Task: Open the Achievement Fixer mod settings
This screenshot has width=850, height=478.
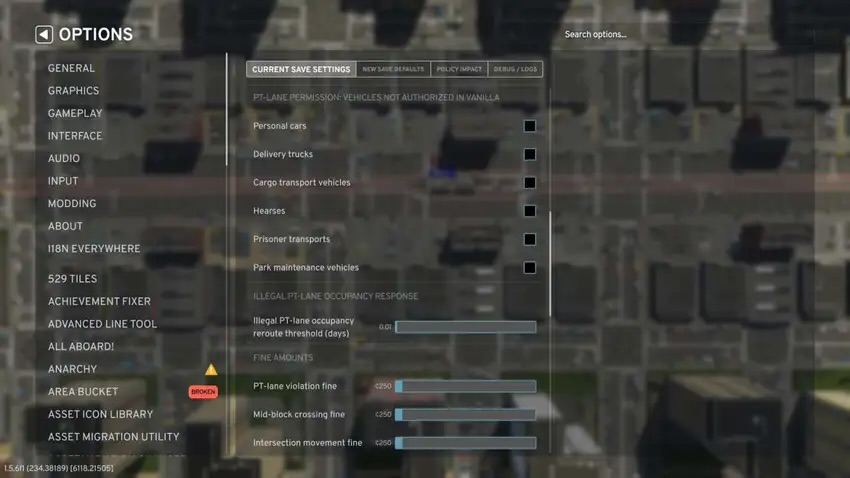Action: 99,302
